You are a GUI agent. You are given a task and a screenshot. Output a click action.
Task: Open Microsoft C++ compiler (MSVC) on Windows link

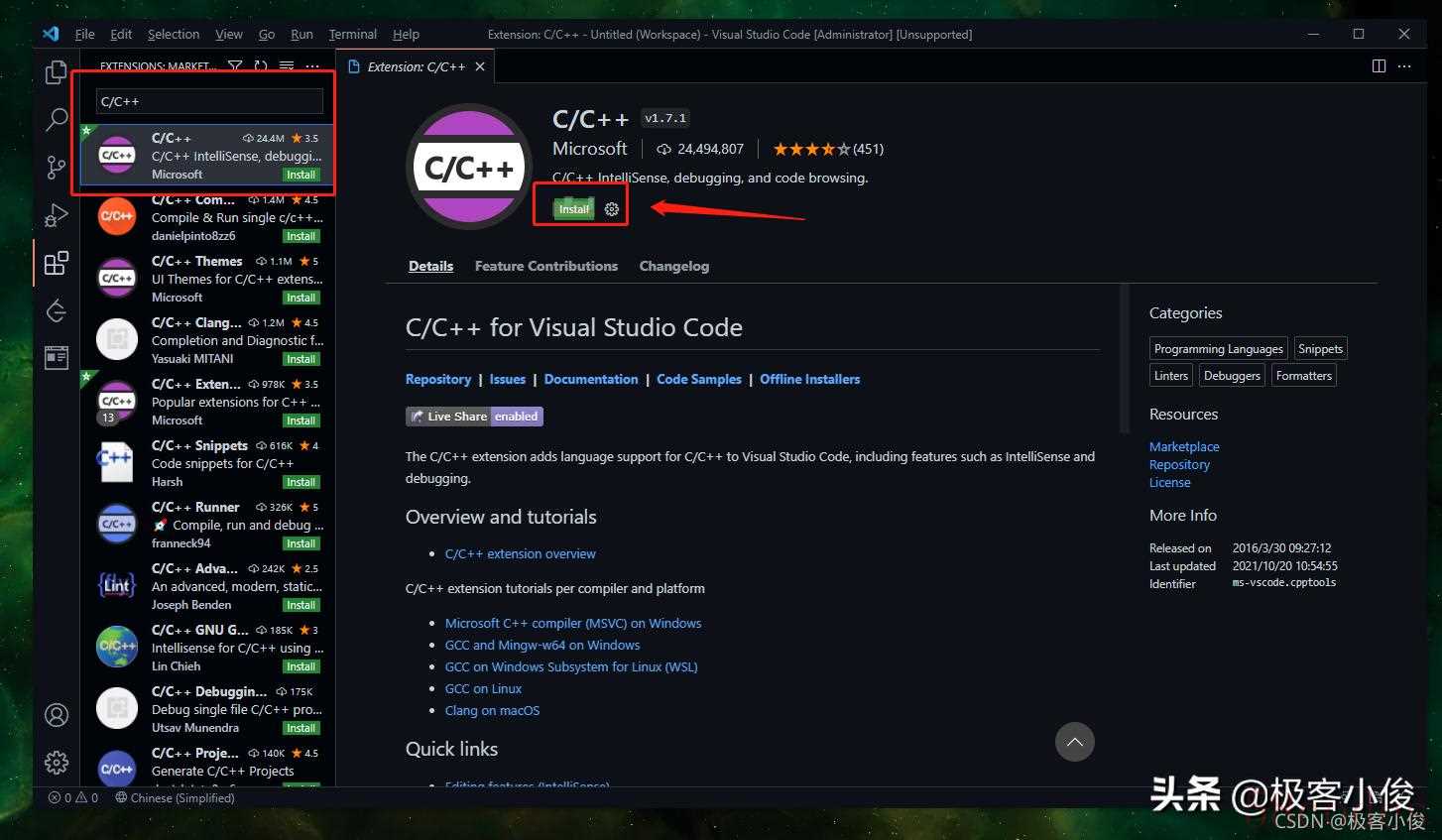pos(573,623)
